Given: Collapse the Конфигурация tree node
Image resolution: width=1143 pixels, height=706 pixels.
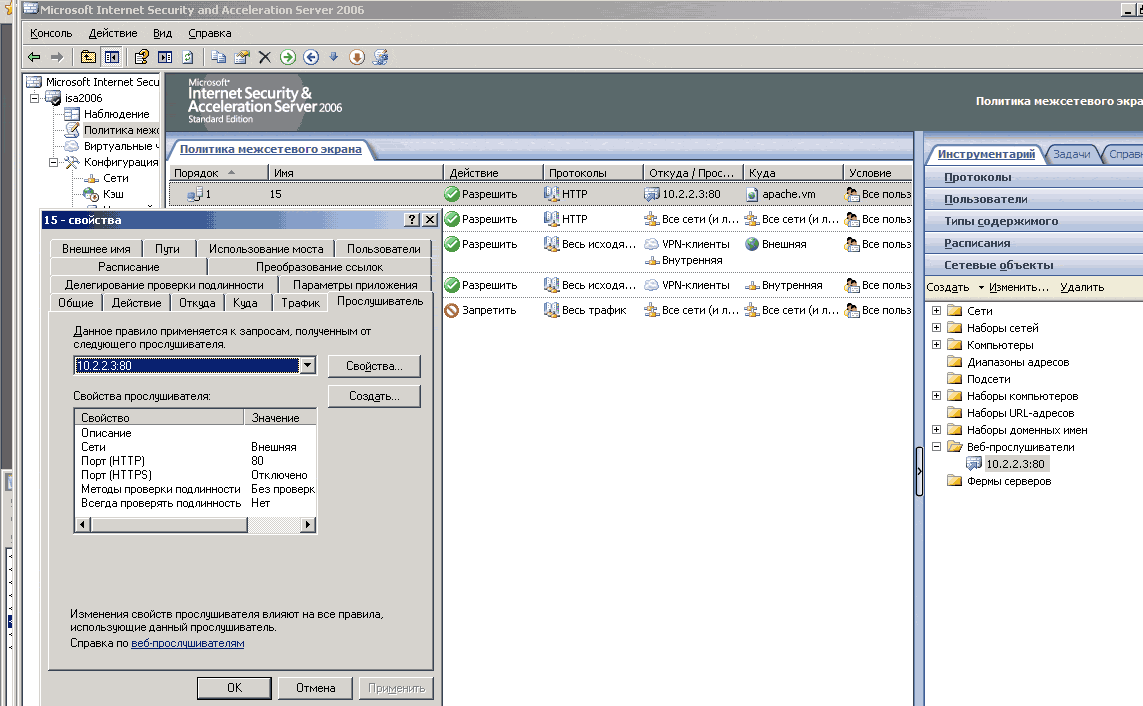Looking at the screenshot, I should click(x=53, y=162).
